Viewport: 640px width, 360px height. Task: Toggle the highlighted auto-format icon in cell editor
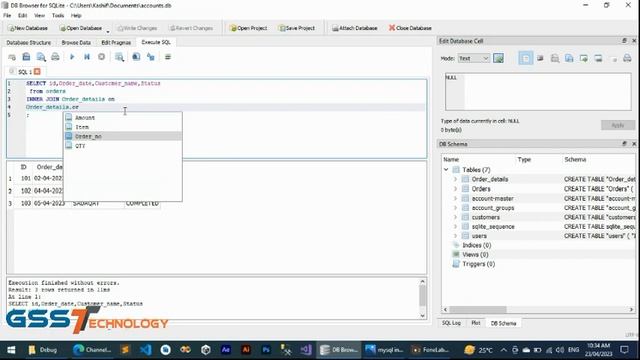[525, 58]
